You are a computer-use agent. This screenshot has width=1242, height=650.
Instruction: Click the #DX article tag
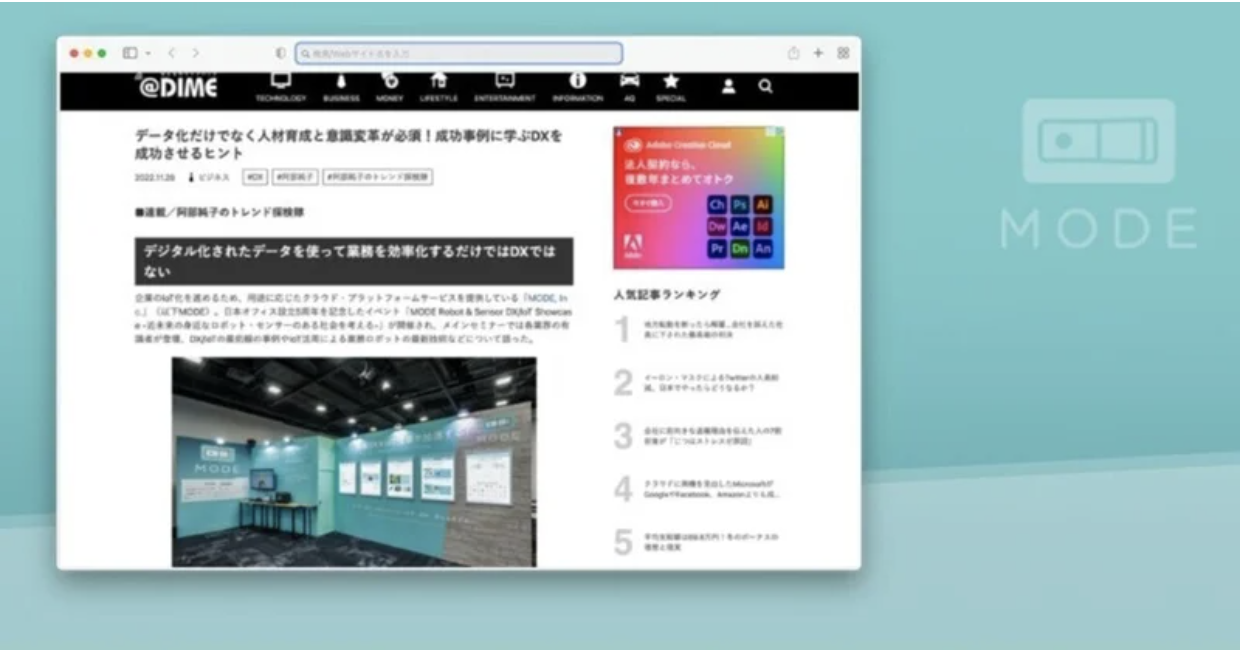click(x=256, y=177)
